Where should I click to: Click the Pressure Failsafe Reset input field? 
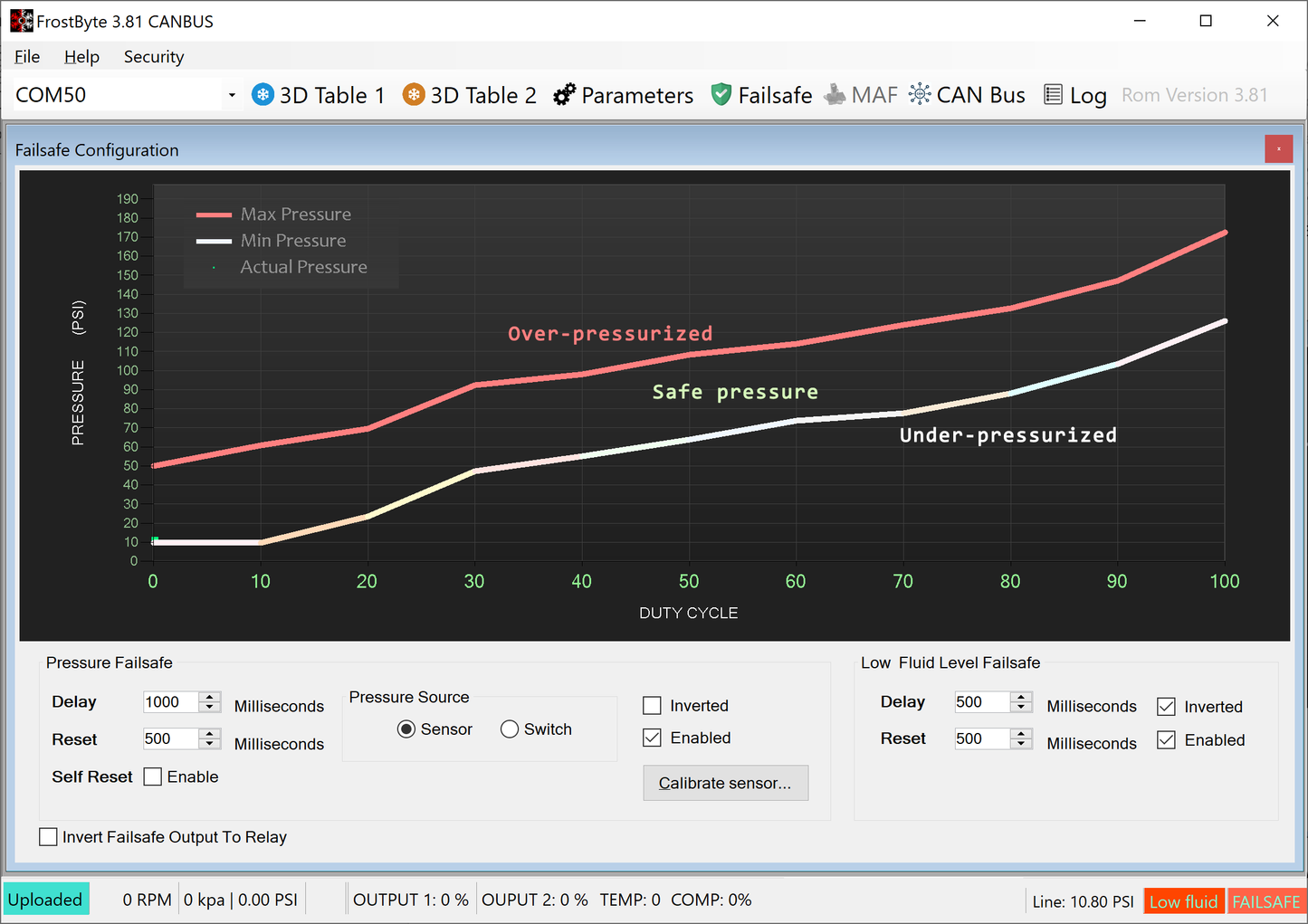169,739
